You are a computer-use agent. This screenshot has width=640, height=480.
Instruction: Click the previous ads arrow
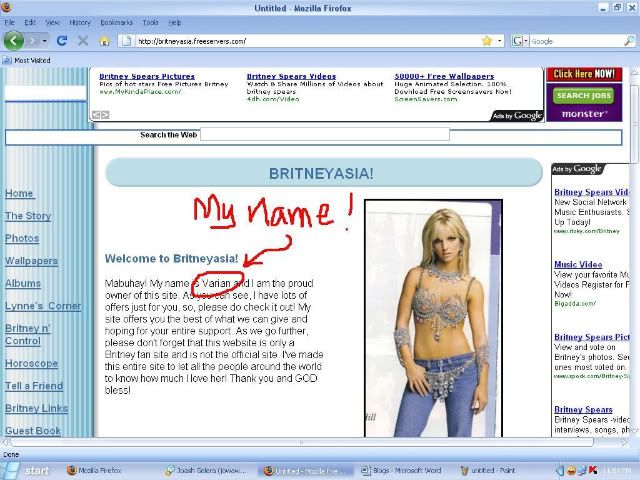click(x=96, y=115)
